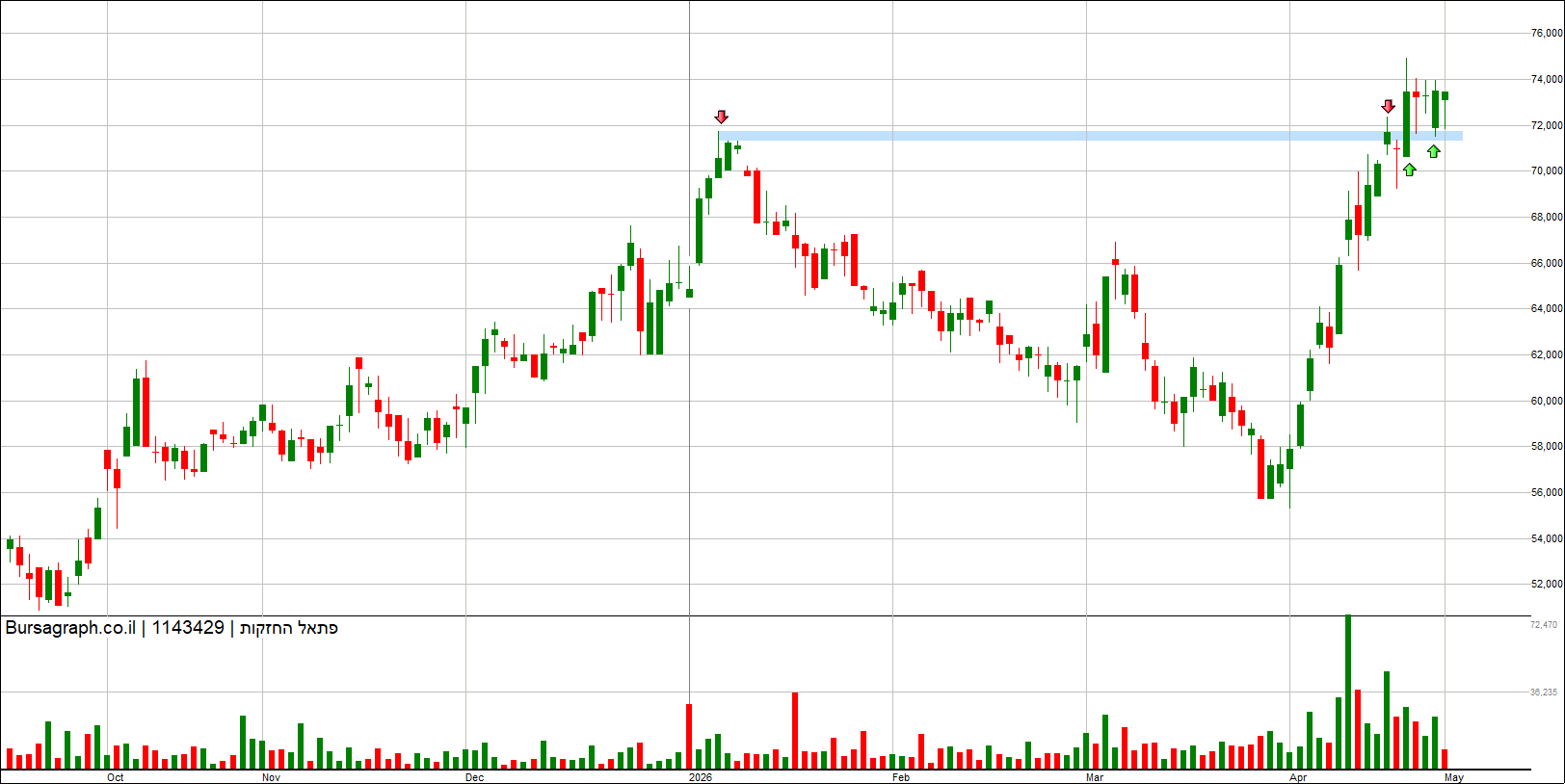Click the 70,000 price axis label
Screen dimensions: 1565x784
pyautogui.click(x=1546, y=170)
